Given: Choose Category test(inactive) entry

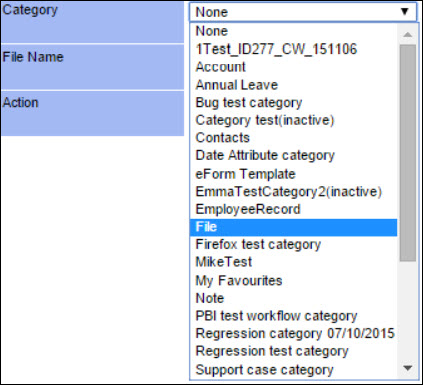Looking at the screenshot, I should (x=294, y=120).
